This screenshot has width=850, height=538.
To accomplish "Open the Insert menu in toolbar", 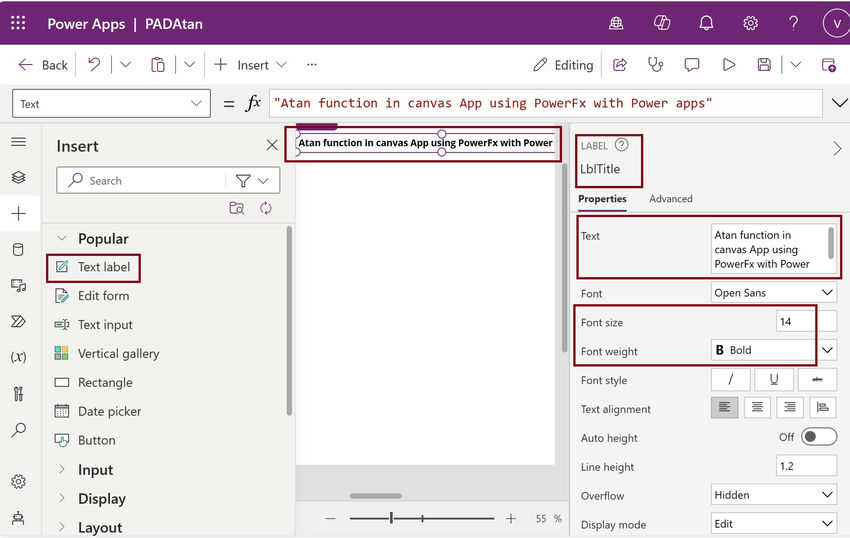I will point(250,65).
